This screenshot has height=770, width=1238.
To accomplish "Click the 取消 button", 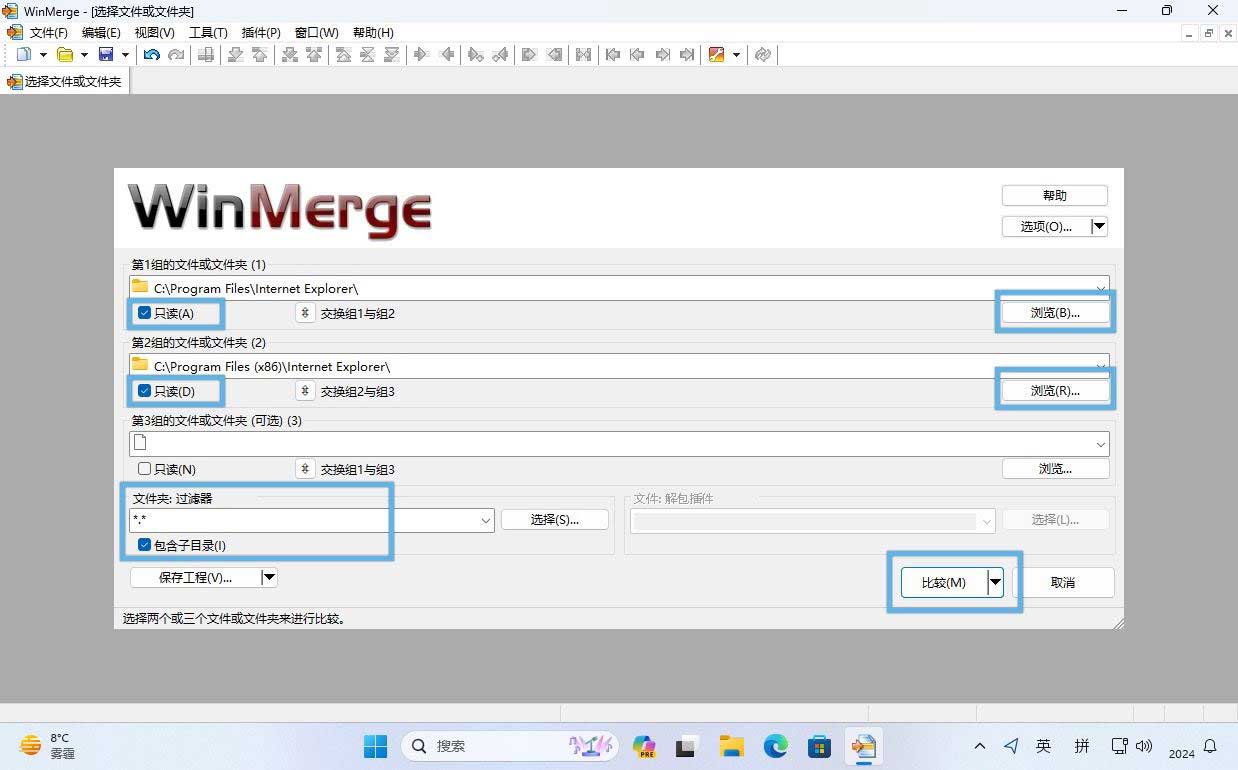I will (x=1063, y=582).
